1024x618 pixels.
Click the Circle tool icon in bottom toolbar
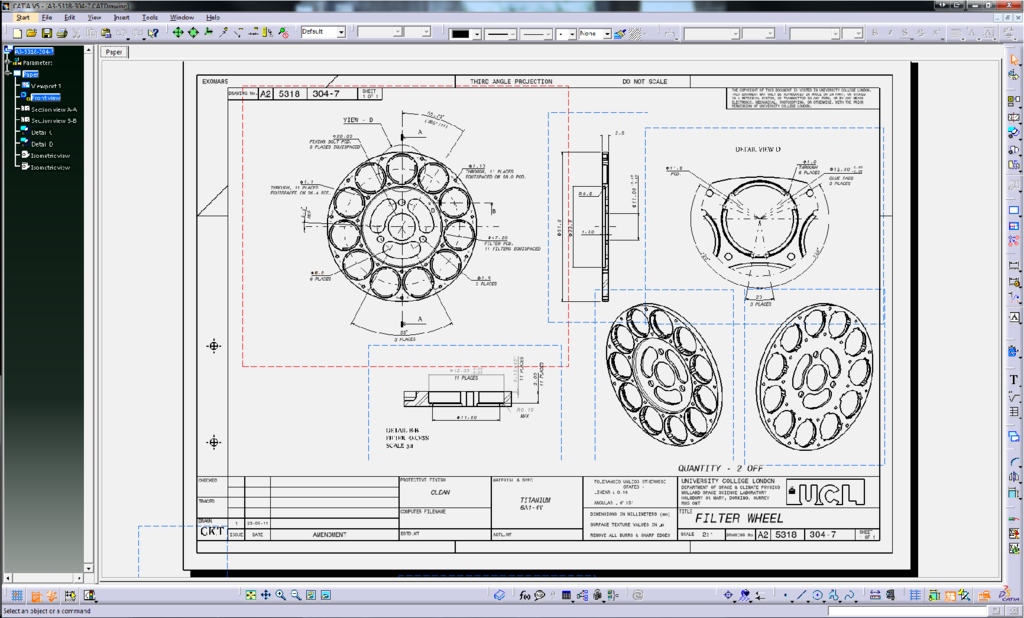(817, 595)
